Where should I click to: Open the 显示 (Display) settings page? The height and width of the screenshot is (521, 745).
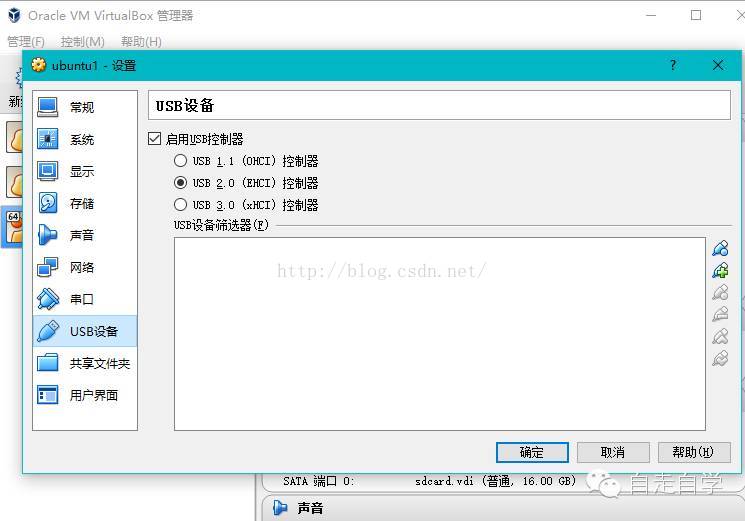(x=85, y=171)
